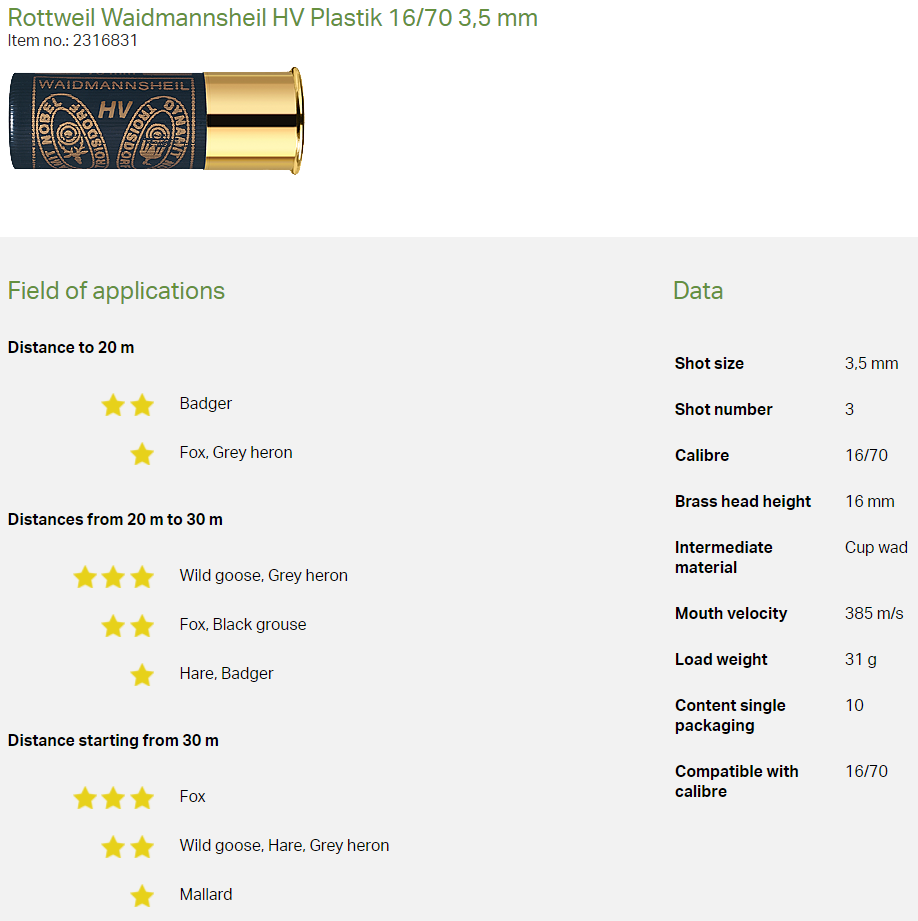Select the Distances from 20 m to 30 m subheading
The height and width of the screenshot is (921, 918).
(115, 520)
